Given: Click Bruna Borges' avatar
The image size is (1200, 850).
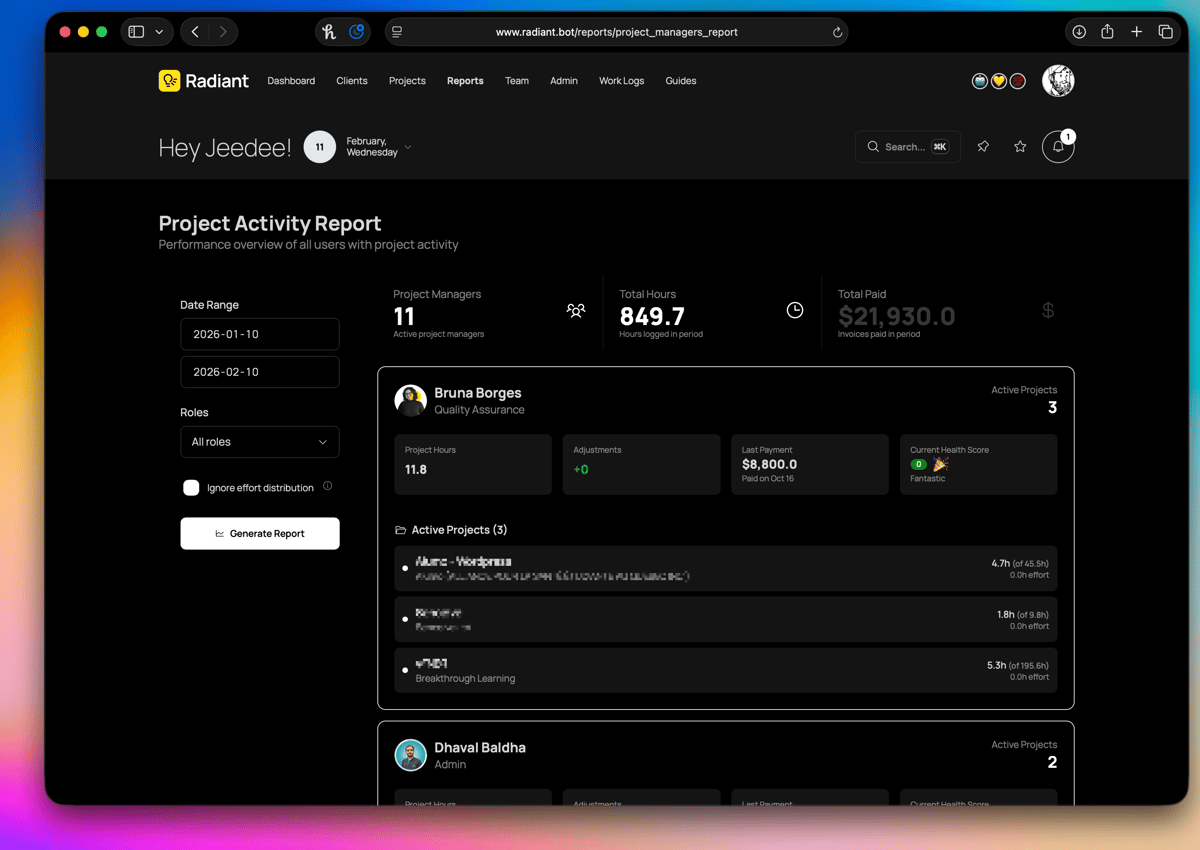Looking at the screenshot, I should 411,400.
